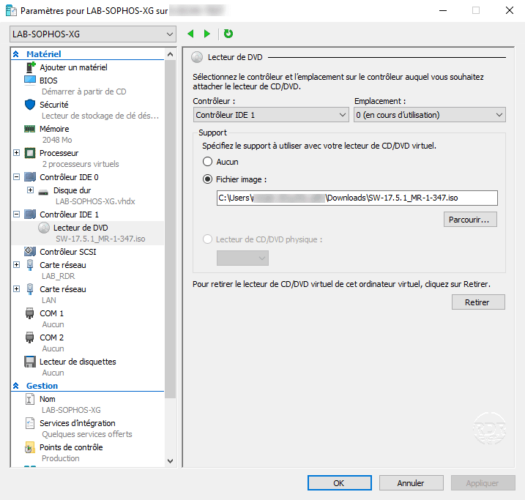Click the 2048 Mo memory text
This screenshot has height=500, width=525.
[x=57, y=140]
